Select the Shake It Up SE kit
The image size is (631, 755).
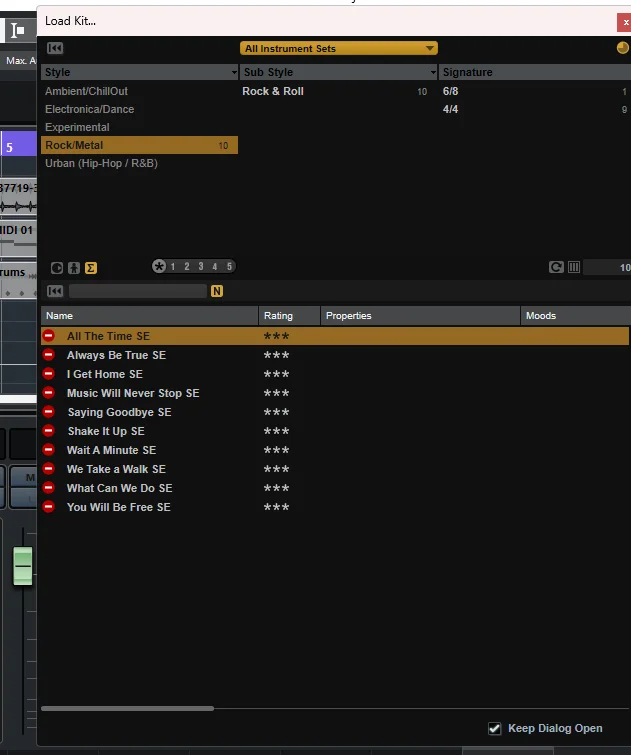pos(335,431)
